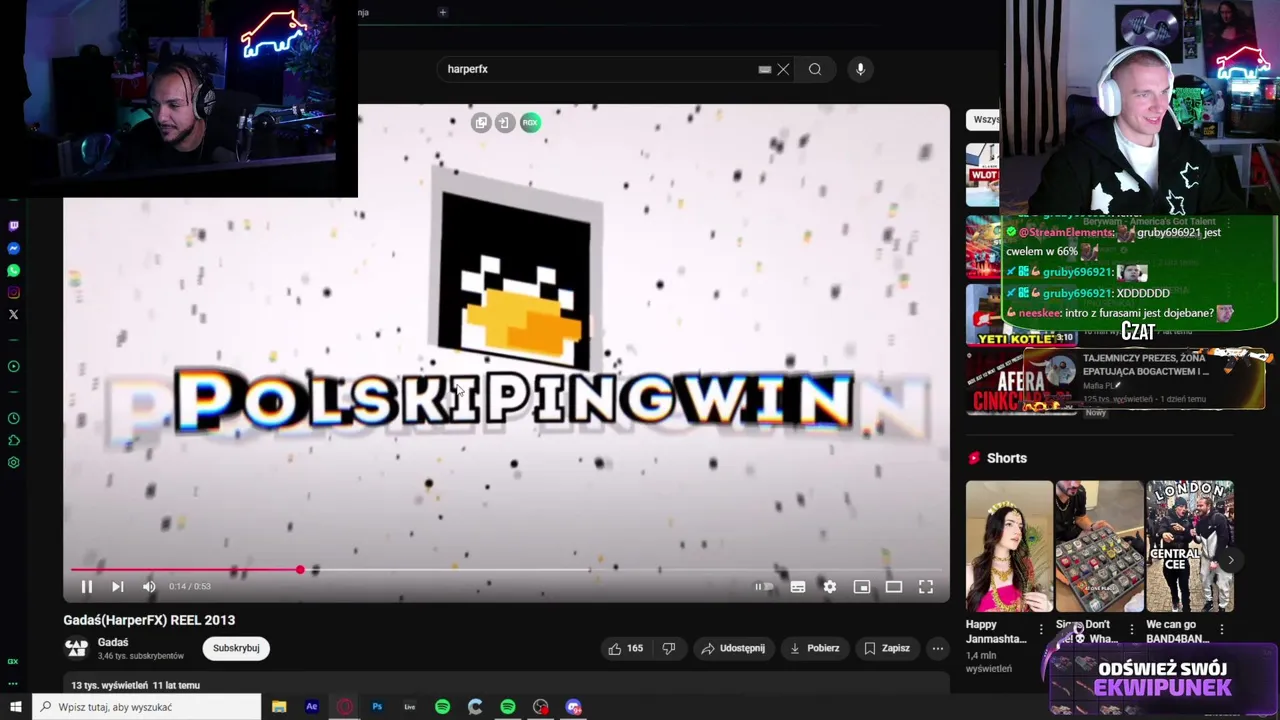Click the search magnifier button
Viewport: 1280px width, 720px height.
(x=815, y=69)
